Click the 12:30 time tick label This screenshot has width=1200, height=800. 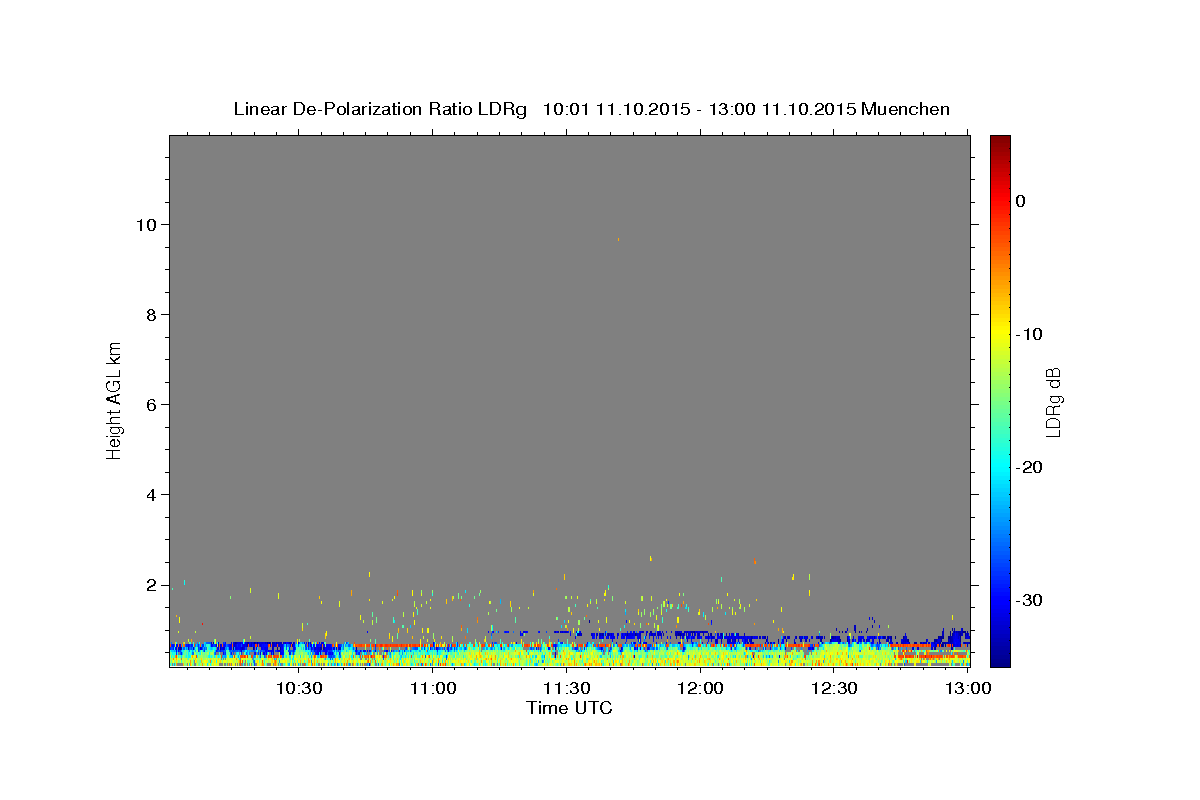[834, 688]
